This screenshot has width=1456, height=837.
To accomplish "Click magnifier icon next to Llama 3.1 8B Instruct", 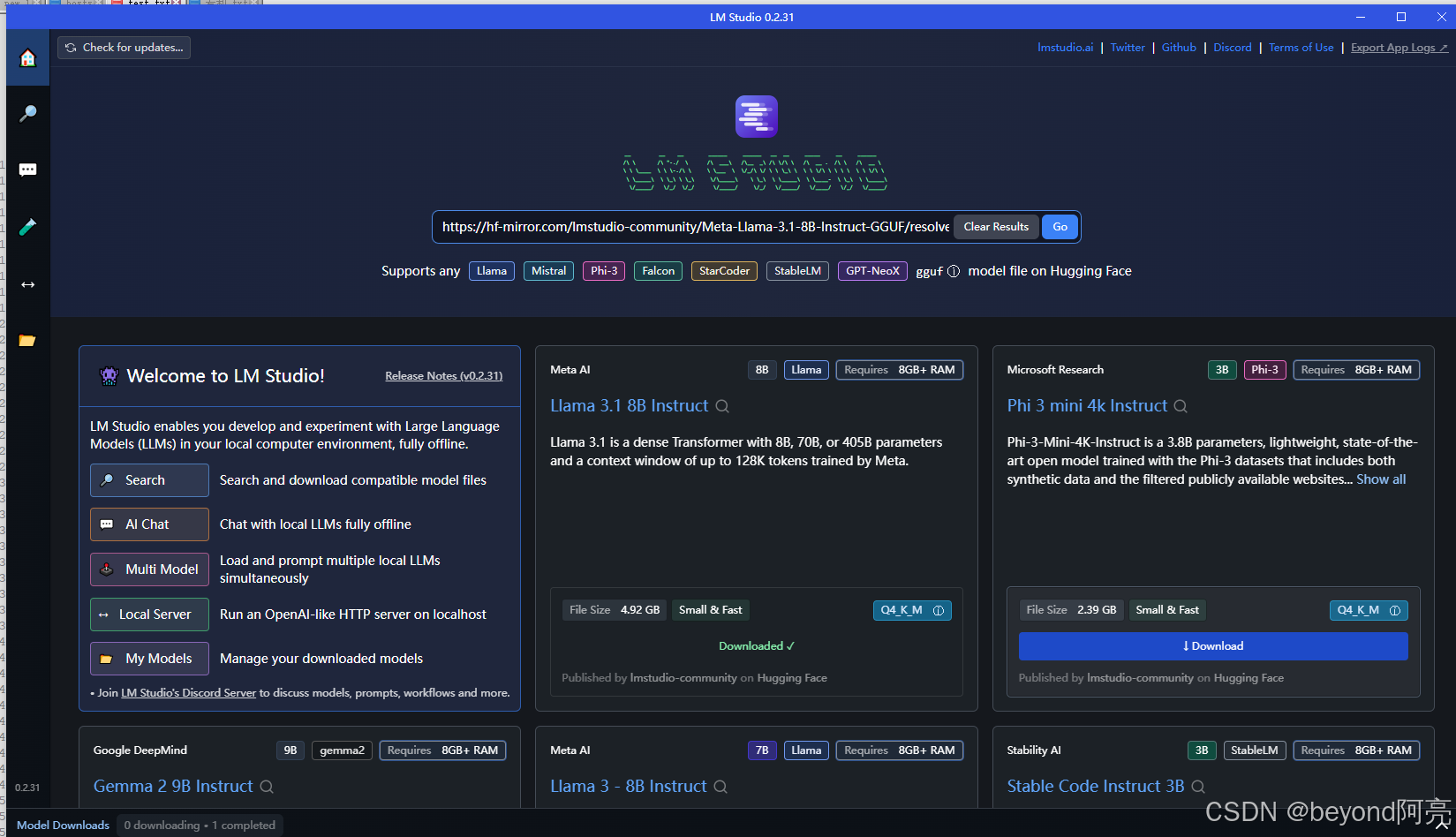I will click(x=722, y=406).
